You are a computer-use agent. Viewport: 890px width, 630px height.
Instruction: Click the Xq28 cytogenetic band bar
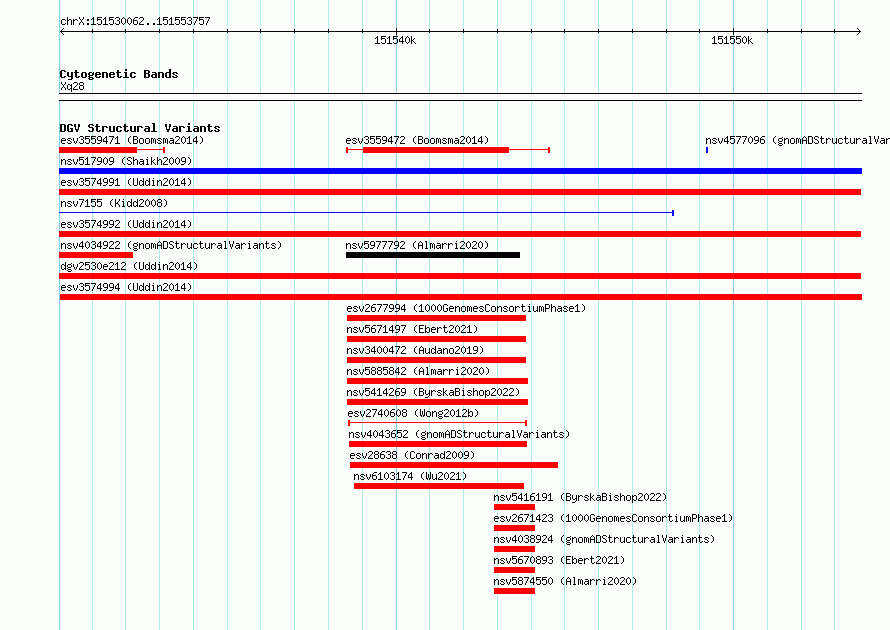pyautogui.click(x=460, y=97)
